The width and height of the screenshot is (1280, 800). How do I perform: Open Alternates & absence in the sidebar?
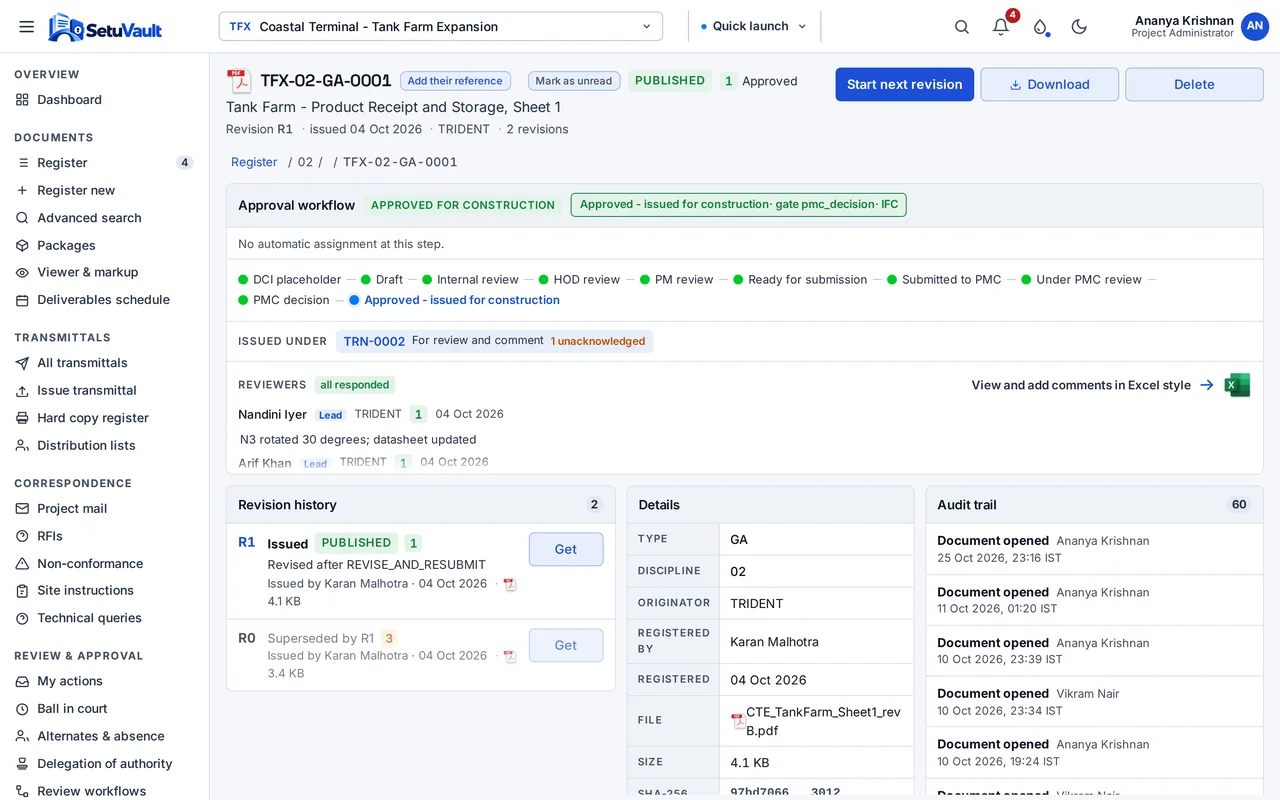pyautogui.click(x=104, y=736)
